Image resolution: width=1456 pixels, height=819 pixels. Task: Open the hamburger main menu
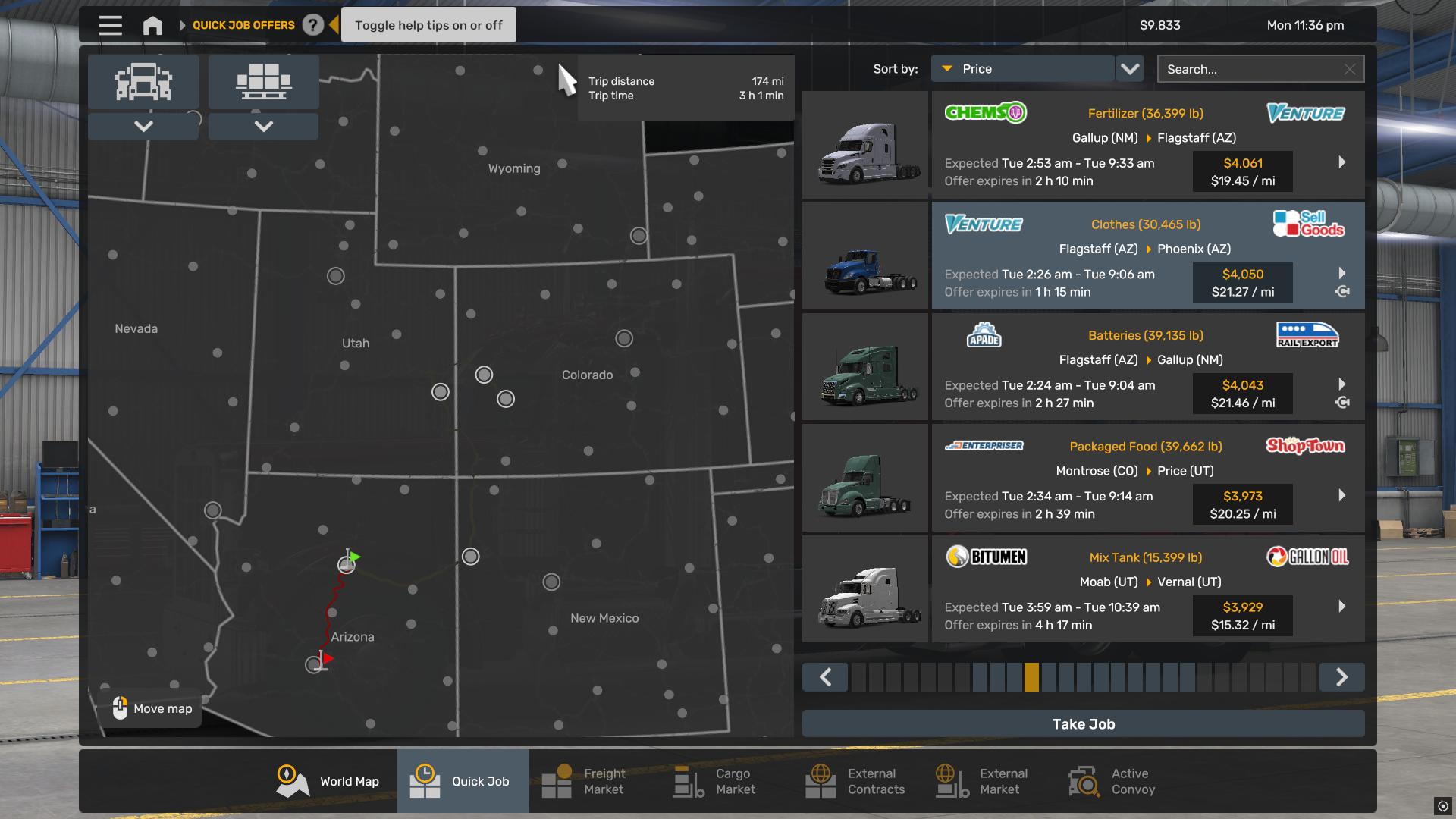110,25
